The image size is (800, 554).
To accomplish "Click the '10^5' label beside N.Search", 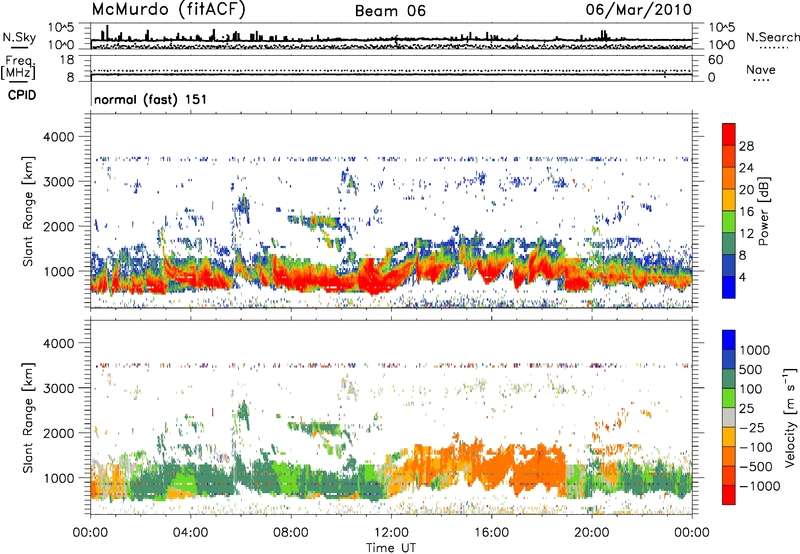I will point(722,28).
